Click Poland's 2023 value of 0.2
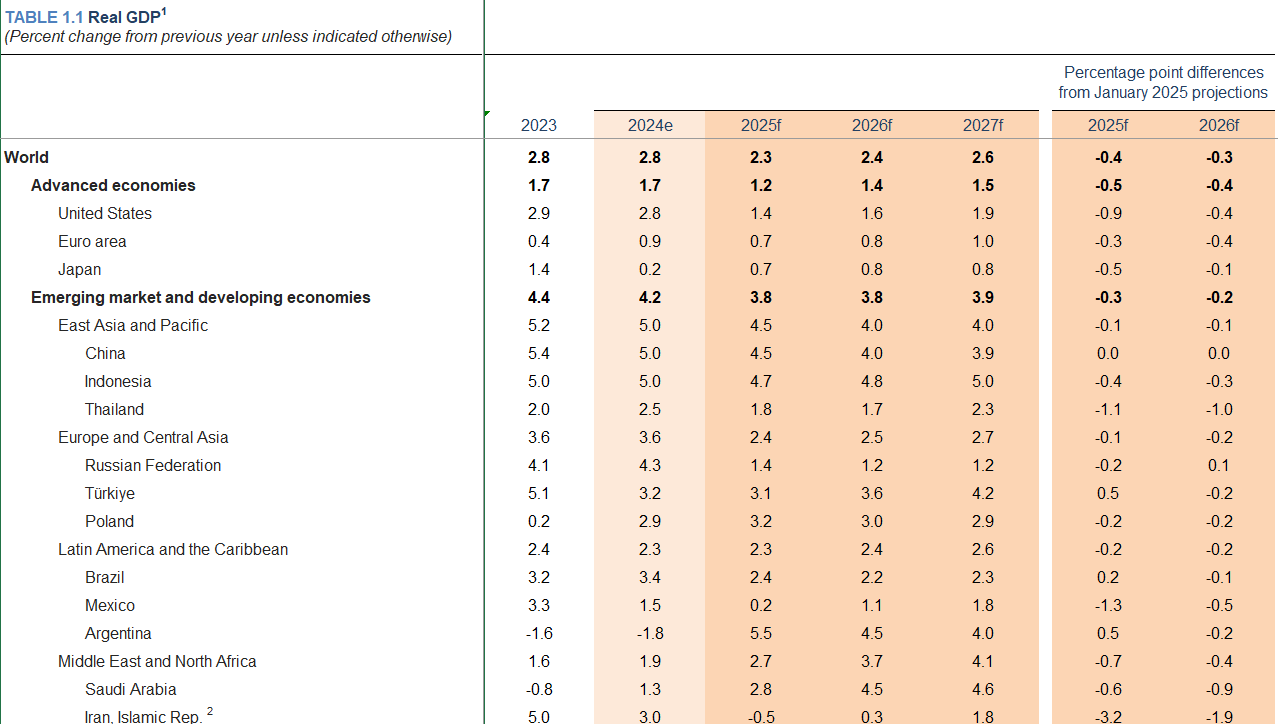The image size is (1278, 724). (x=538, y=521)
